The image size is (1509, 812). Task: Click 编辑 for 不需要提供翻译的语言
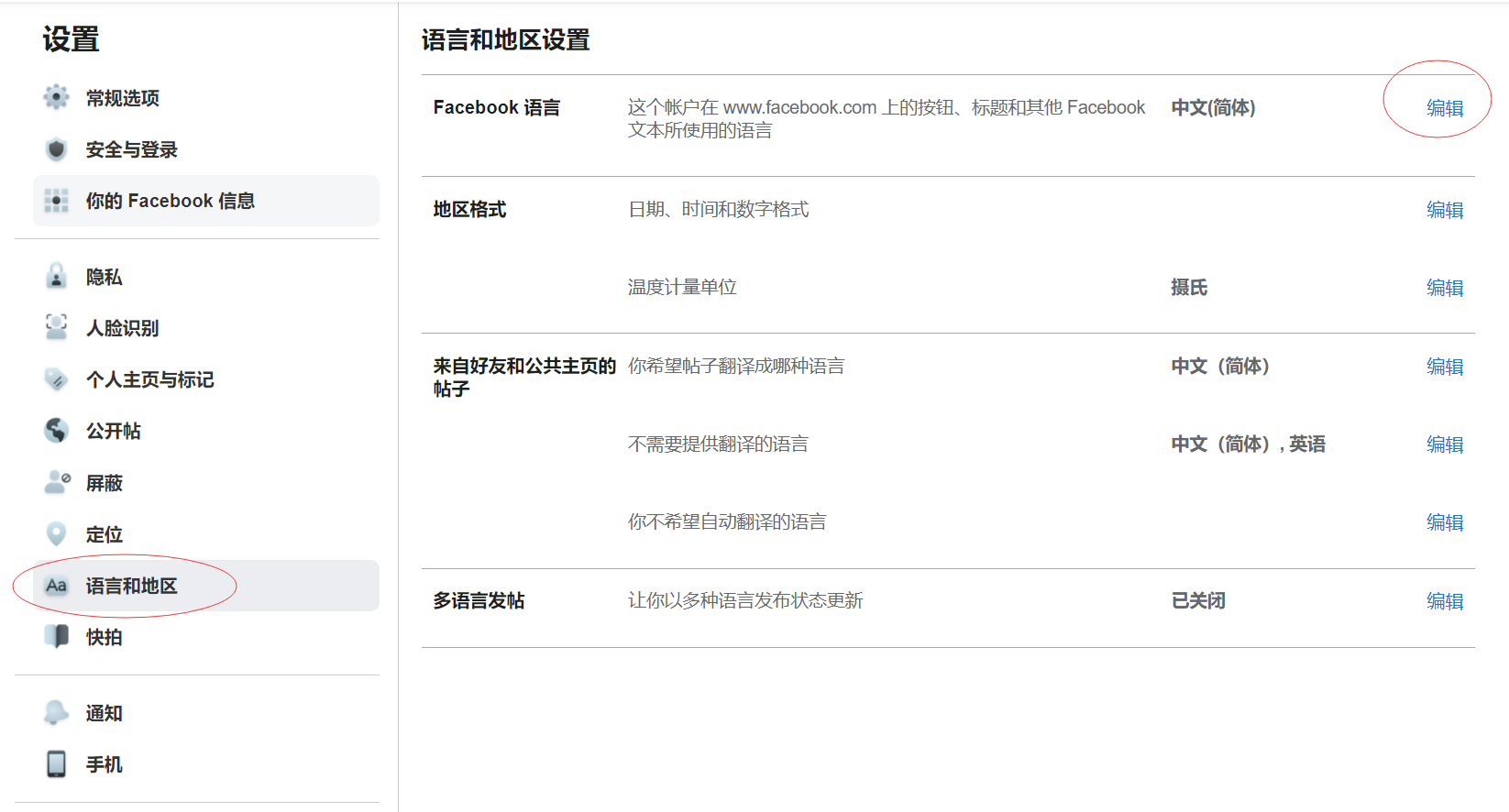click(1445, 444)
